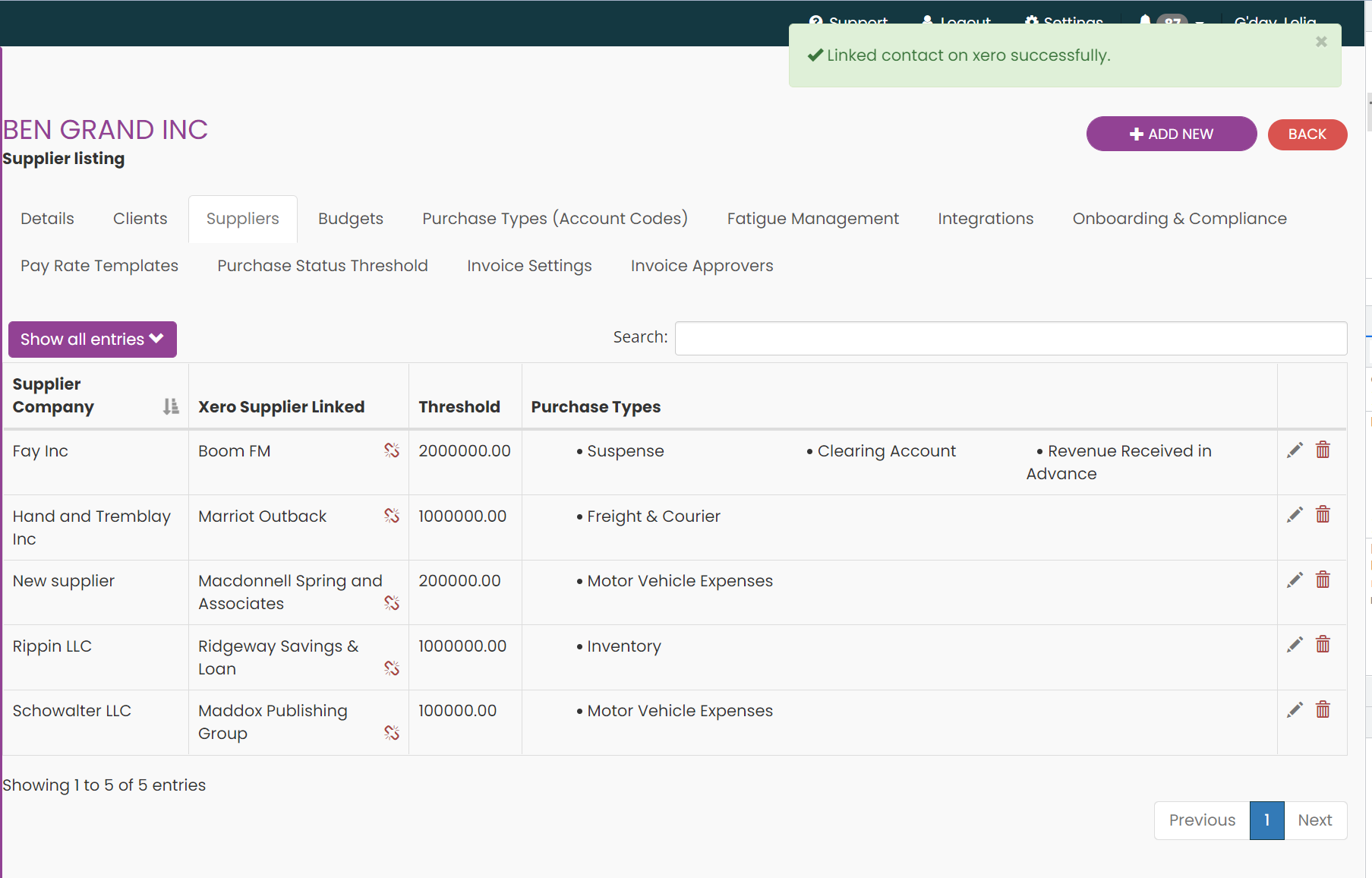Edit the Schowalter LLC supplier
1372x878 pixels.
(x=1295, y=710)
